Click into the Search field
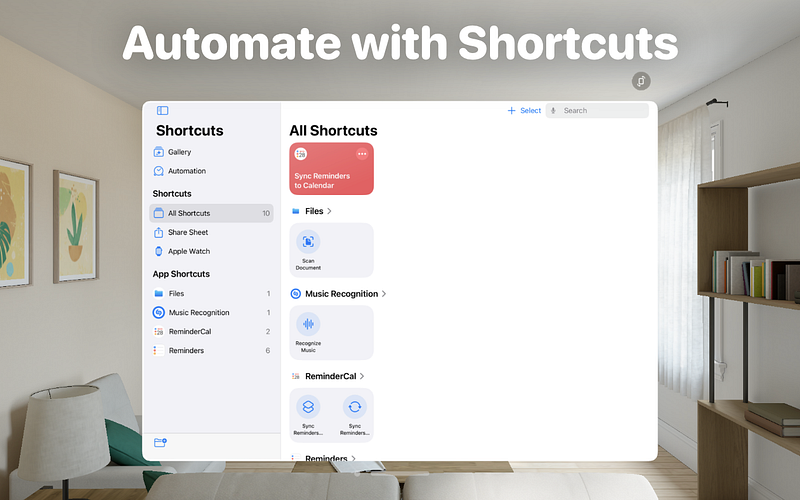The image size is (800, 500). pyautogui.click(x=597, y=111)
